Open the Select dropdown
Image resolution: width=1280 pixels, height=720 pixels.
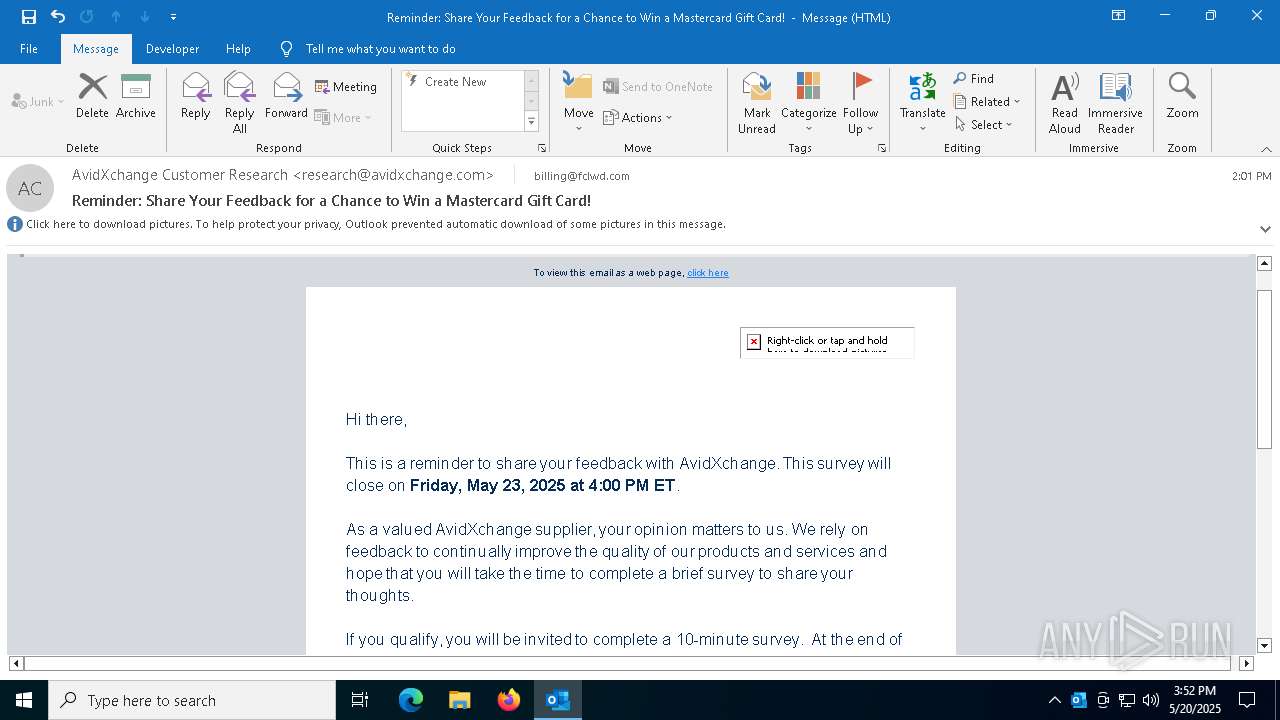tap(984, 124)
